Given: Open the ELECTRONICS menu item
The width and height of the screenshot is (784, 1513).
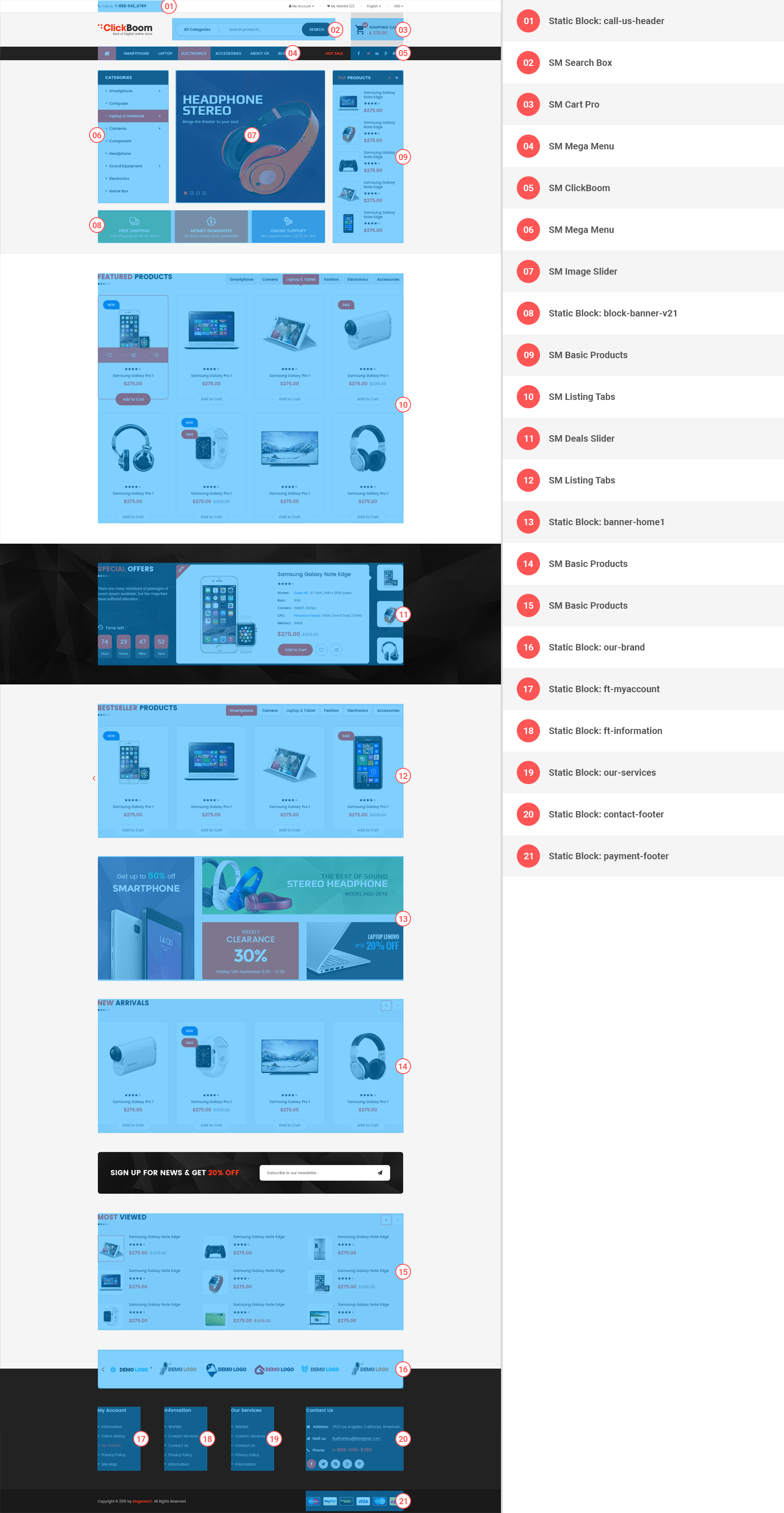Looking at the screenshot, I should pyautogui.click(x=194, y=53).
